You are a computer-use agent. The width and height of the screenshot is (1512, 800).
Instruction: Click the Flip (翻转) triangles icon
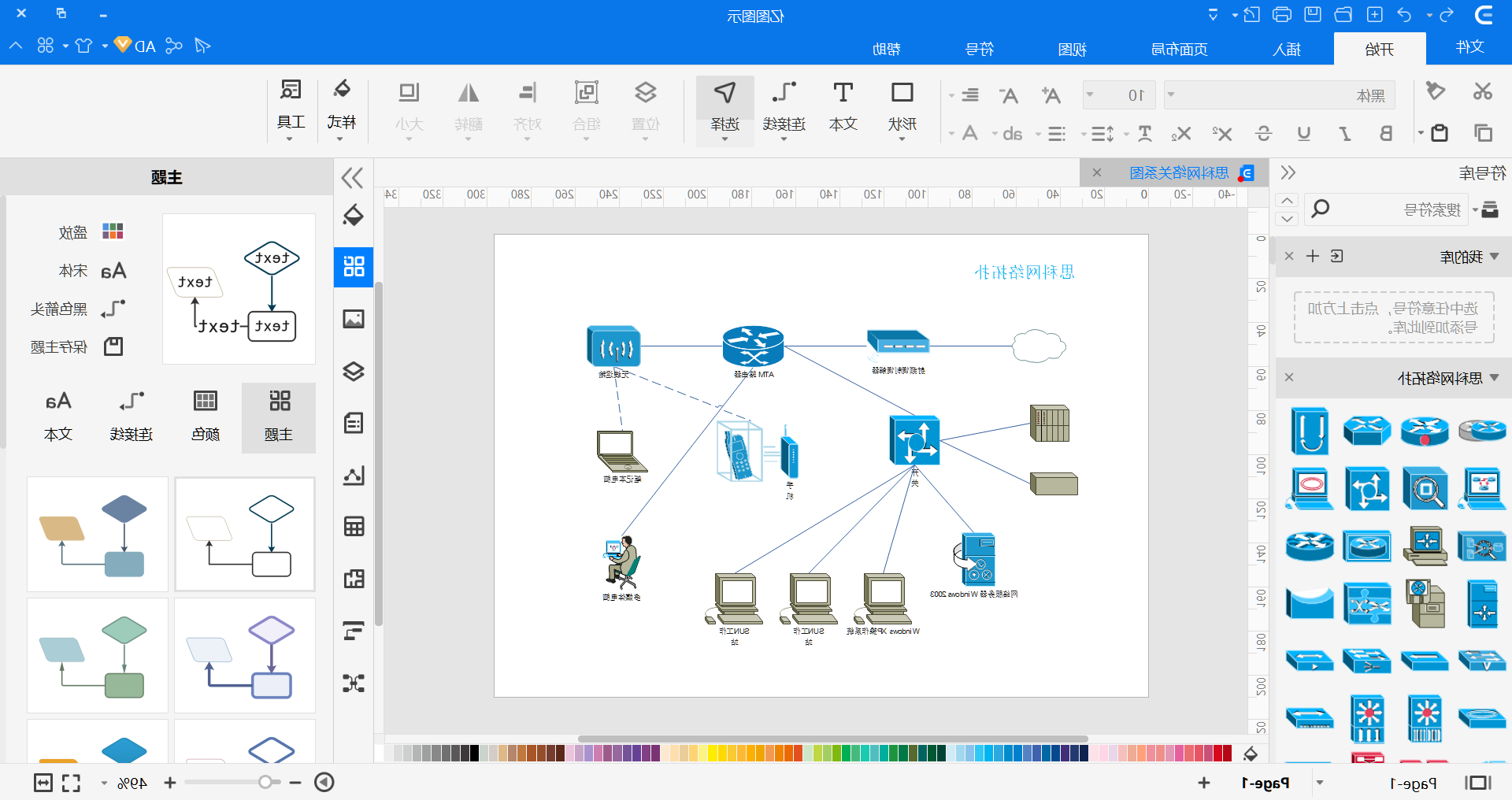(x=469, y=93)
